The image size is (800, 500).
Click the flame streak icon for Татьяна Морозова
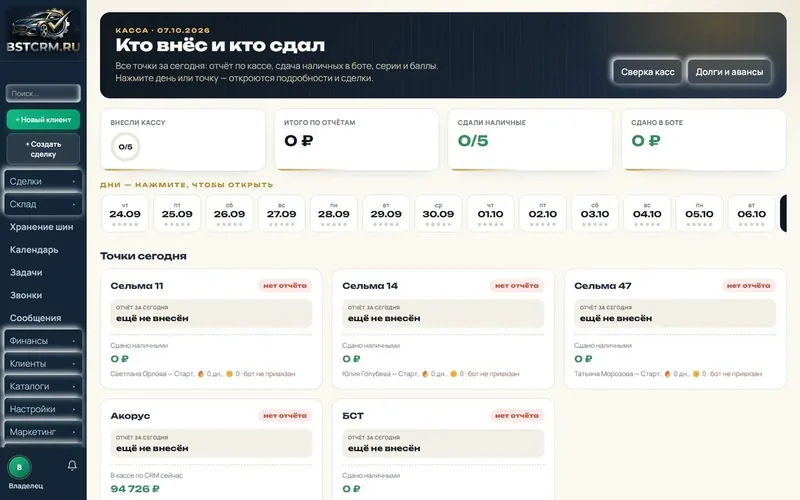tap(667, 374)
